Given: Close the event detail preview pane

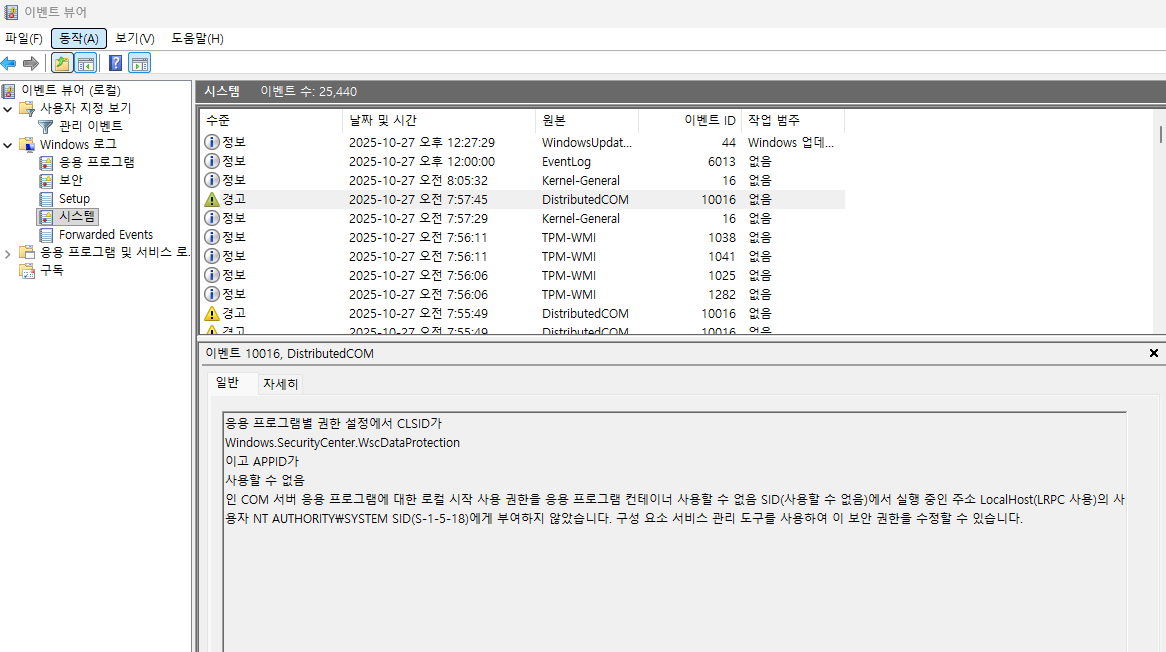Looking at the screenshot, I should (x=1153, y=354).
